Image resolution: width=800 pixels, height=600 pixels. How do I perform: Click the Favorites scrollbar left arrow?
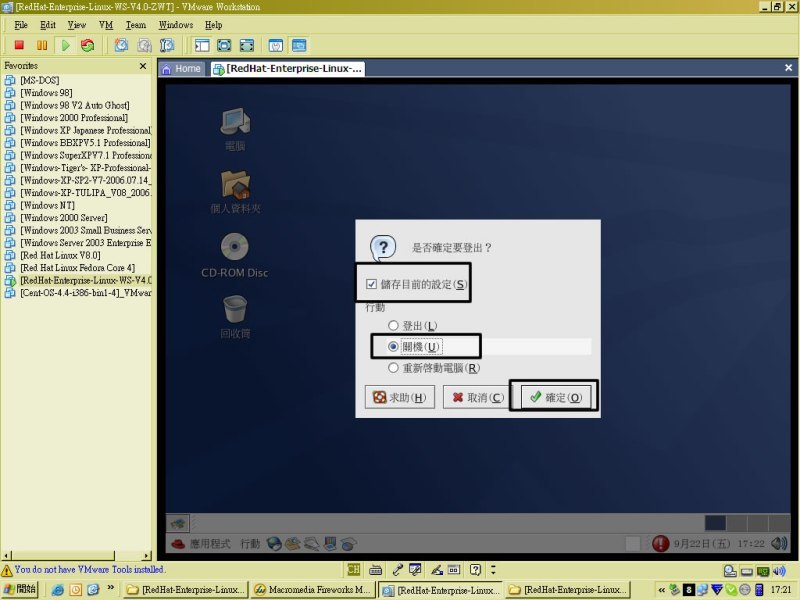coord(6,556)
